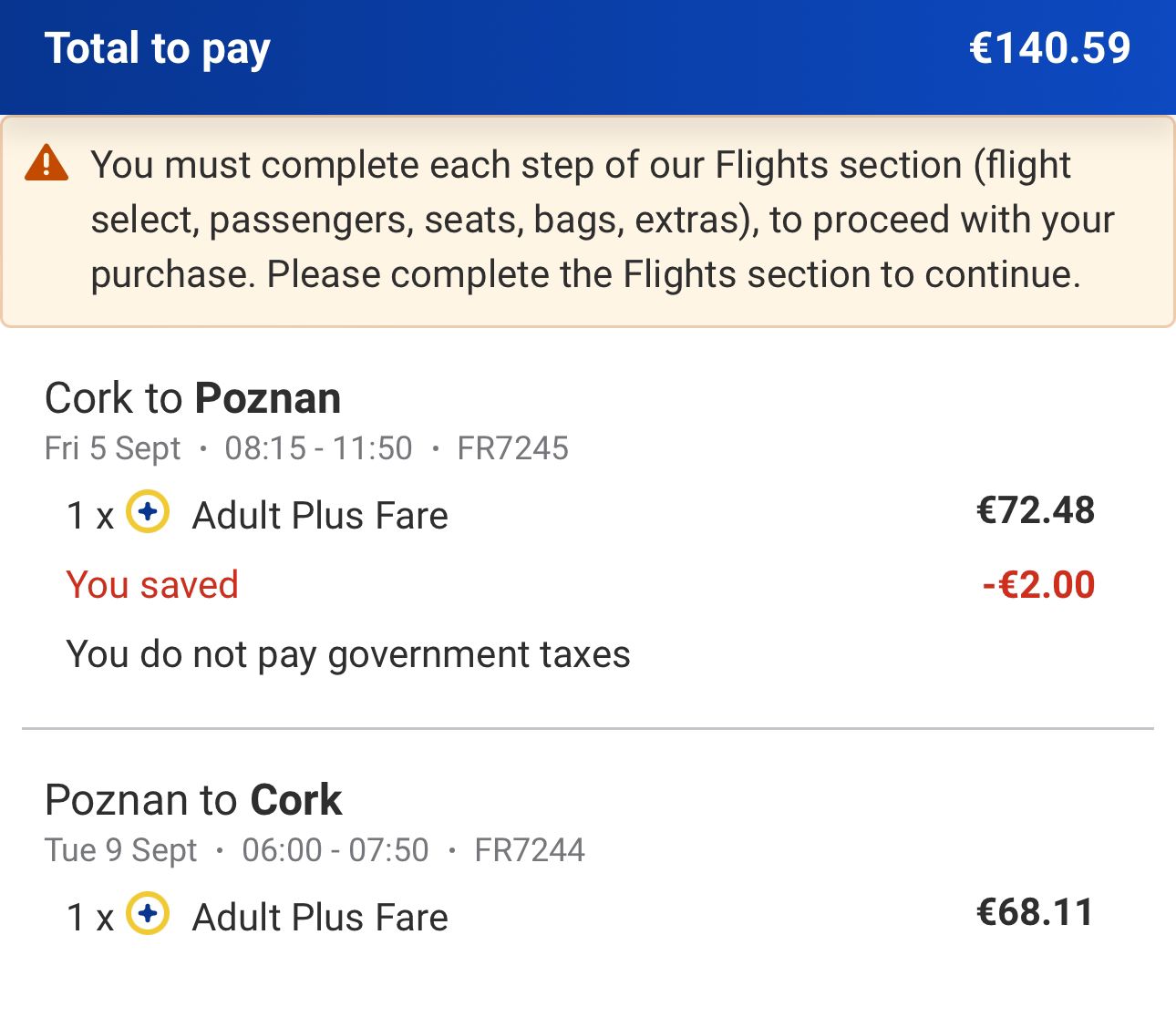Click the return Adult Plus Fare label

pyautogui.click(x=320, y=918)
